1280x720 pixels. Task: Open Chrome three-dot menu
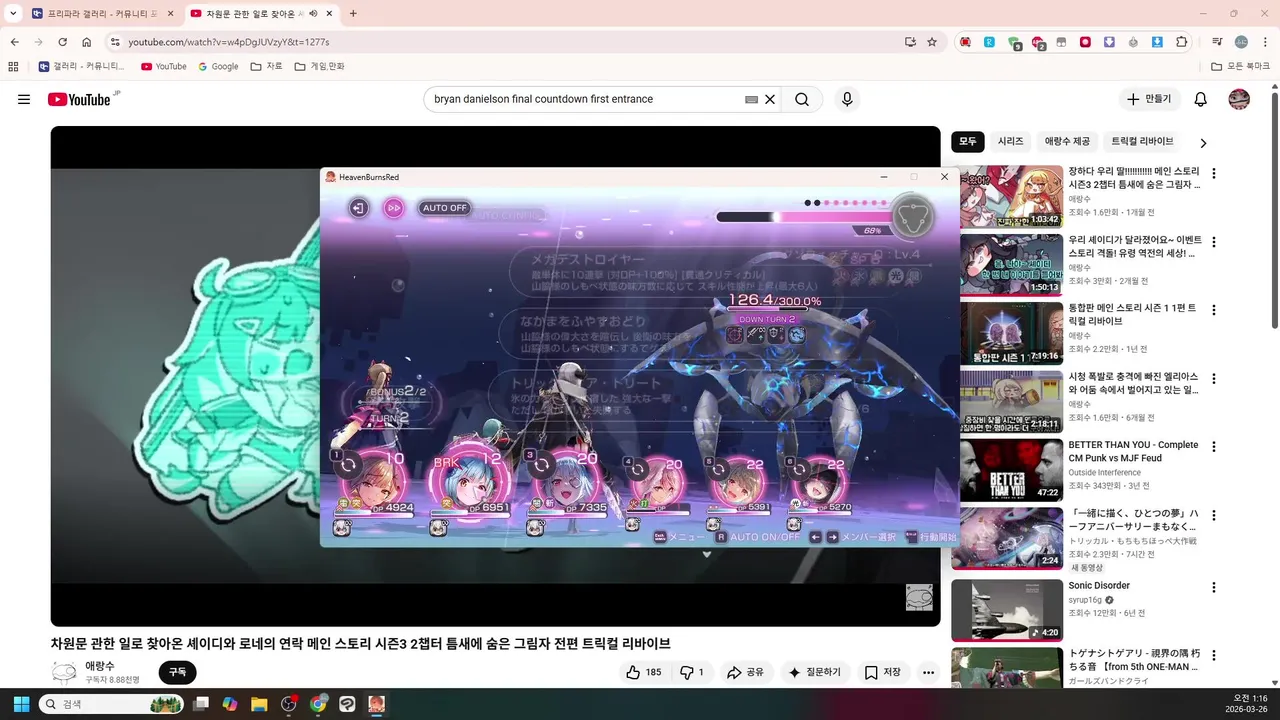tap(1264, 42)
